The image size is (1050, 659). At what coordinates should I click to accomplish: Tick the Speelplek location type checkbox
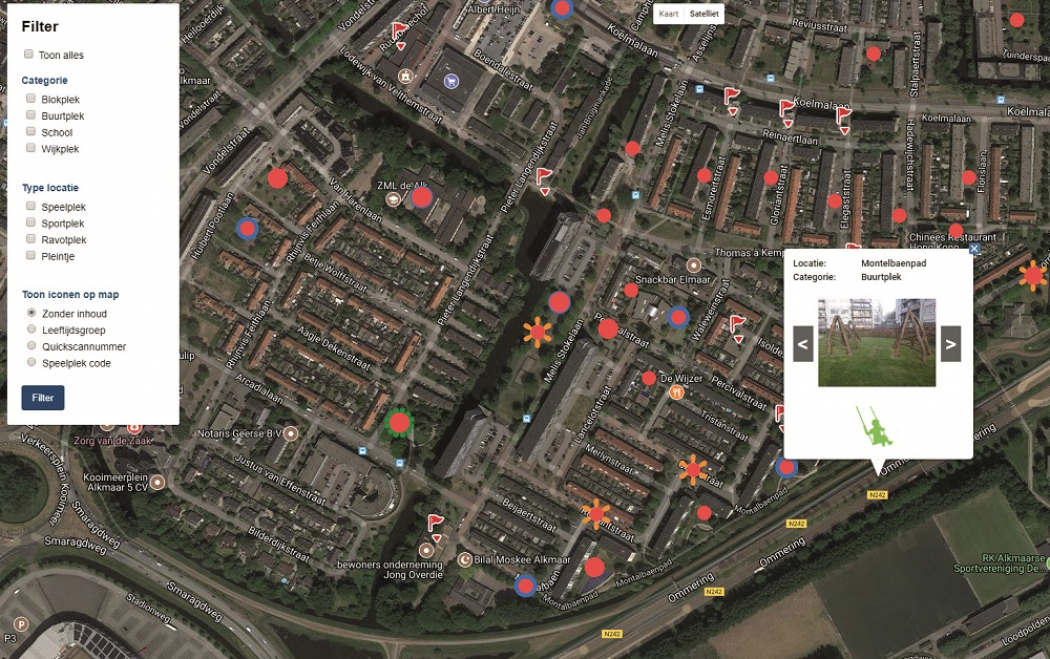point(31,206)
